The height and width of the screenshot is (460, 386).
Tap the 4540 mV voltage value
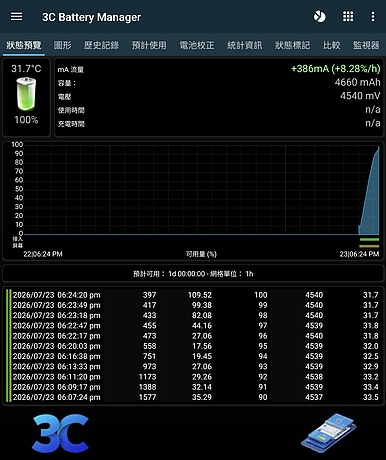[x=360, y=96]
